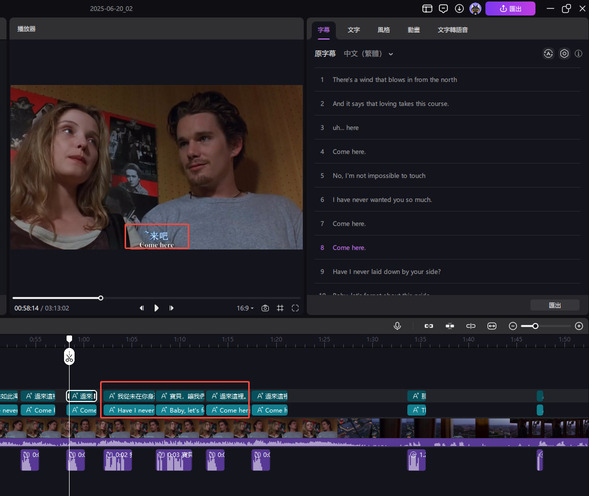This screenshot has width=589, height=496.
Task: Select subtitle 6 'I have never wanted you'
Action: (448, 200)
